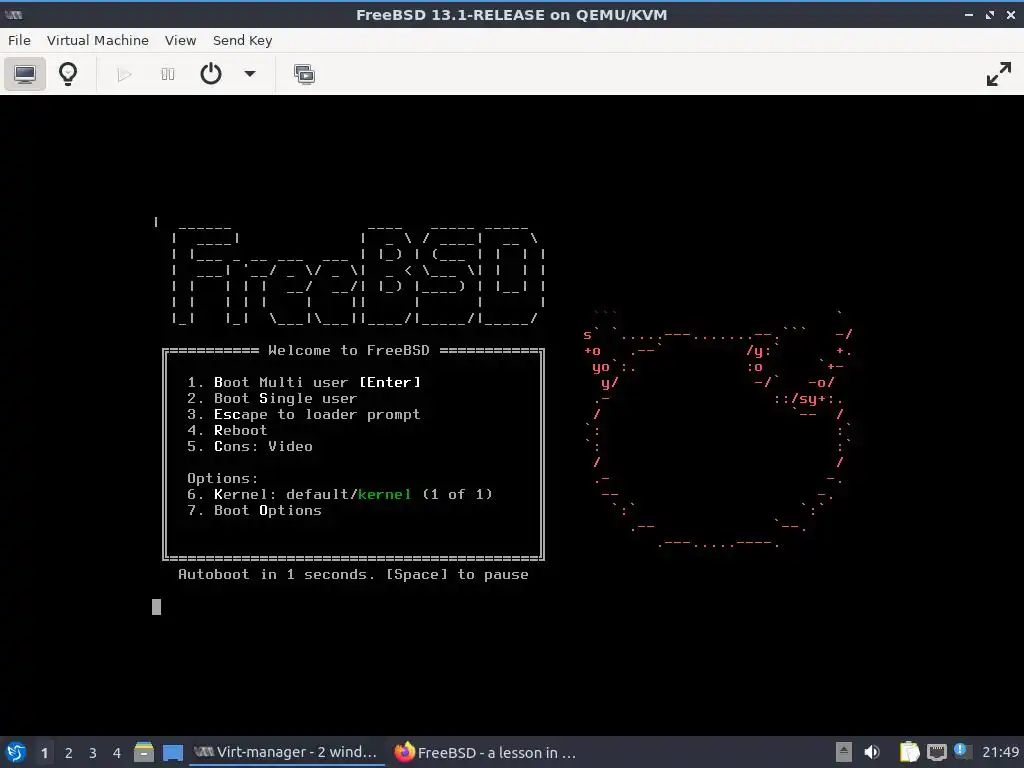Click the "Kernel: default/kernel" line

tap(340, 494)
